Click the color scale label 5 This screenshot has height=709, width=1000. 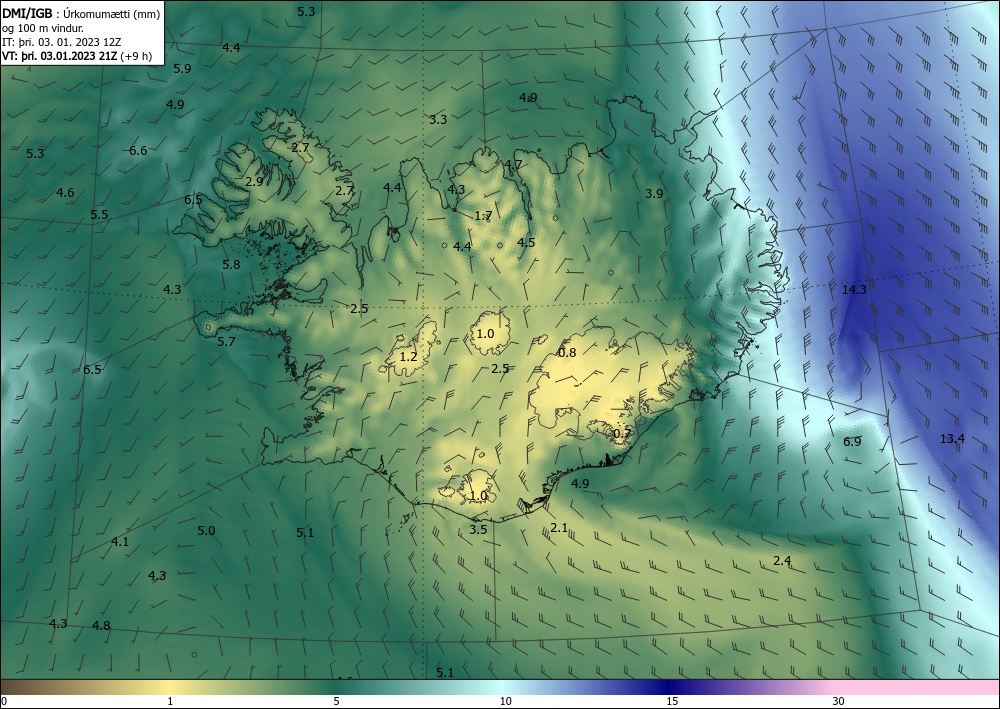(x=336, y=701)
